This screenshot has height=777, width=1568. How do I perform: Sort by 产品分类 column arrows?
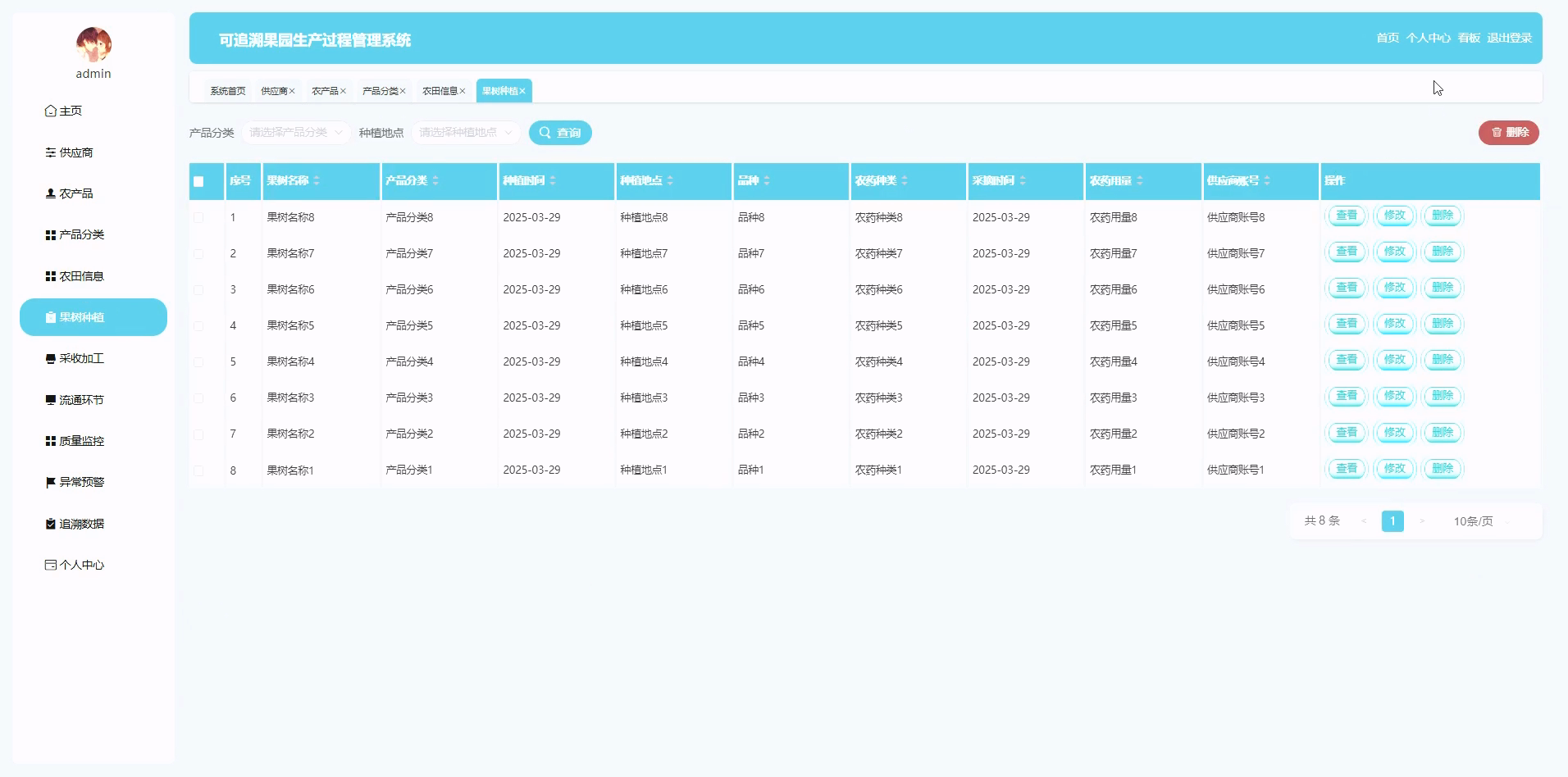click(435, 180)
